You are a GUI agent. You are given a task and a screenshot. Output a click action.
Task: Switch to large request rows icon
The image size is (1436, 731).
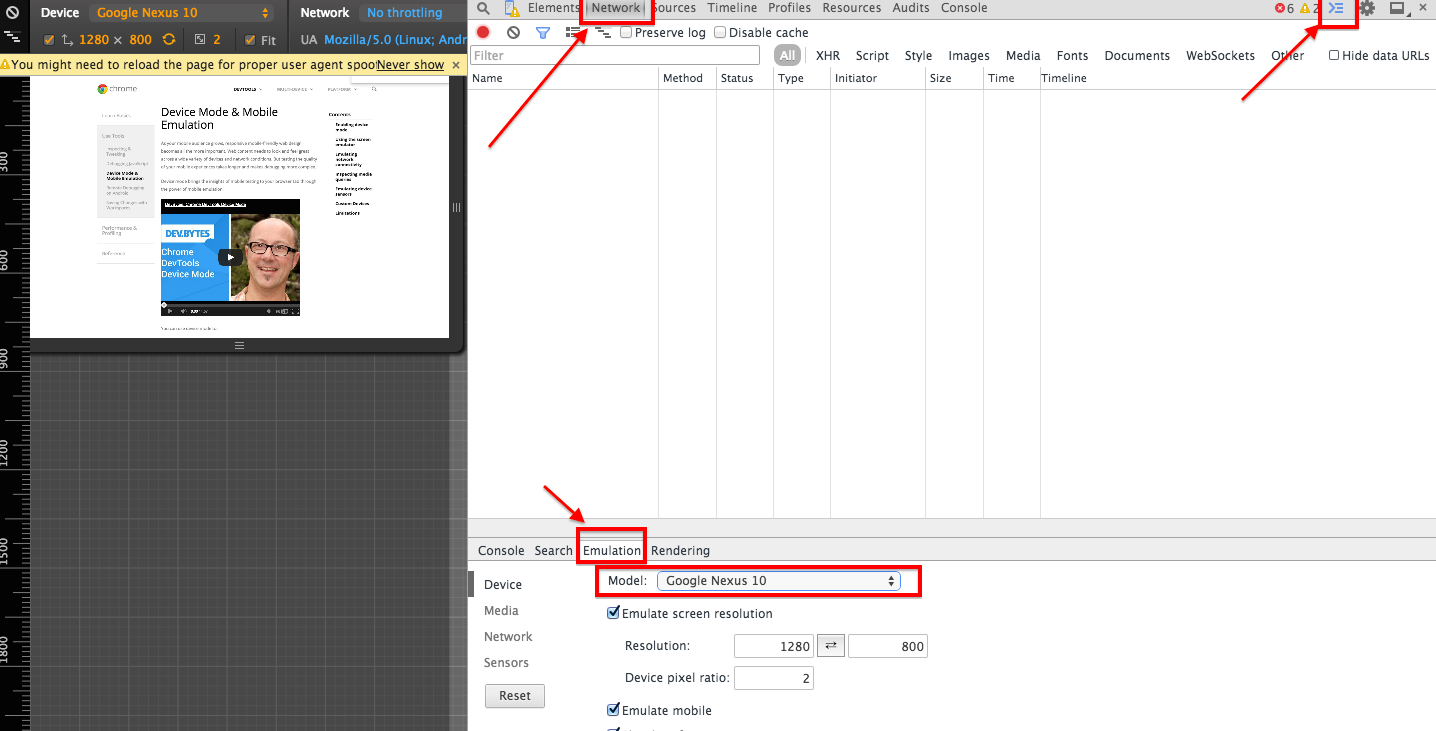[x=573, y=32]
